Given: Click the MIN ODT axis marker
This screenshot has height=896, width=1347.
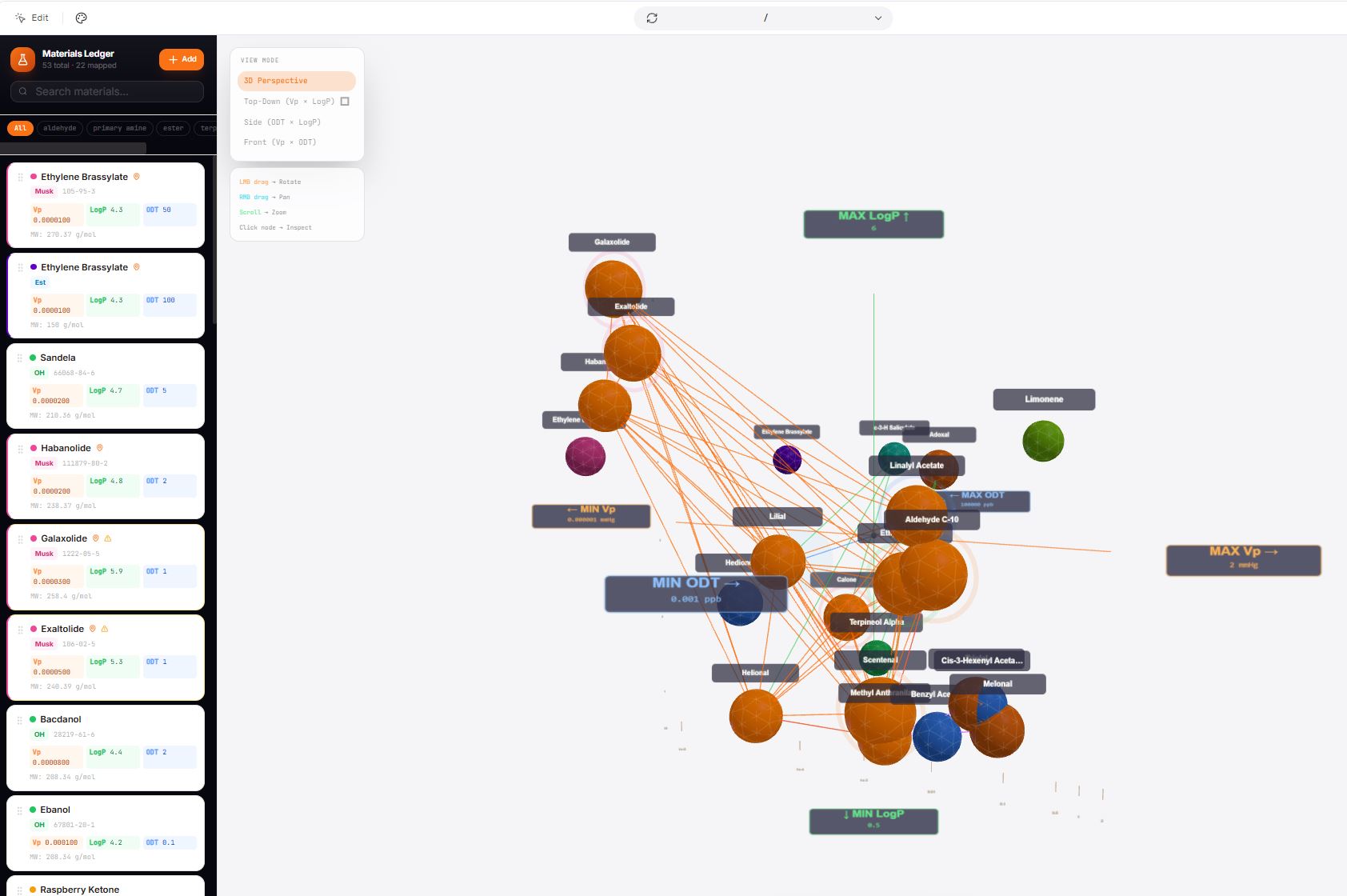Looking at the screenshot, I should pyautogui.click(x=696, y=594).
